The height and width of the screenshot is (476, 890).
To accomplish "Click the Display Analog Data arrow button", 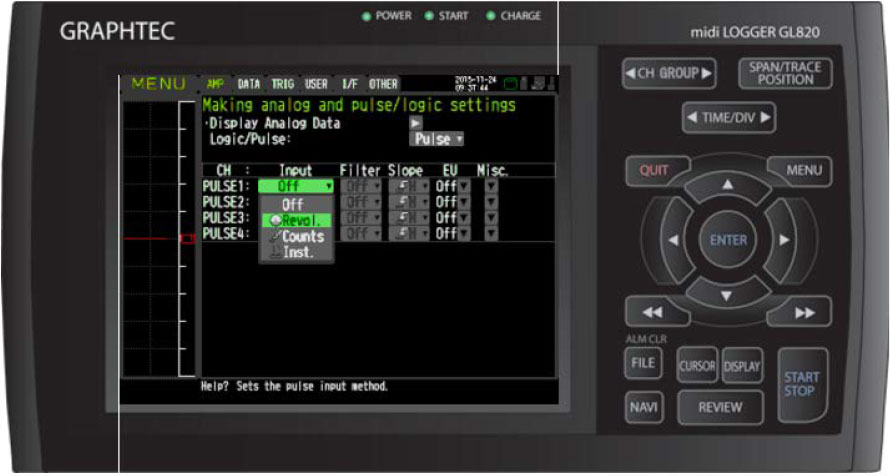I will (x=415, y=123).
